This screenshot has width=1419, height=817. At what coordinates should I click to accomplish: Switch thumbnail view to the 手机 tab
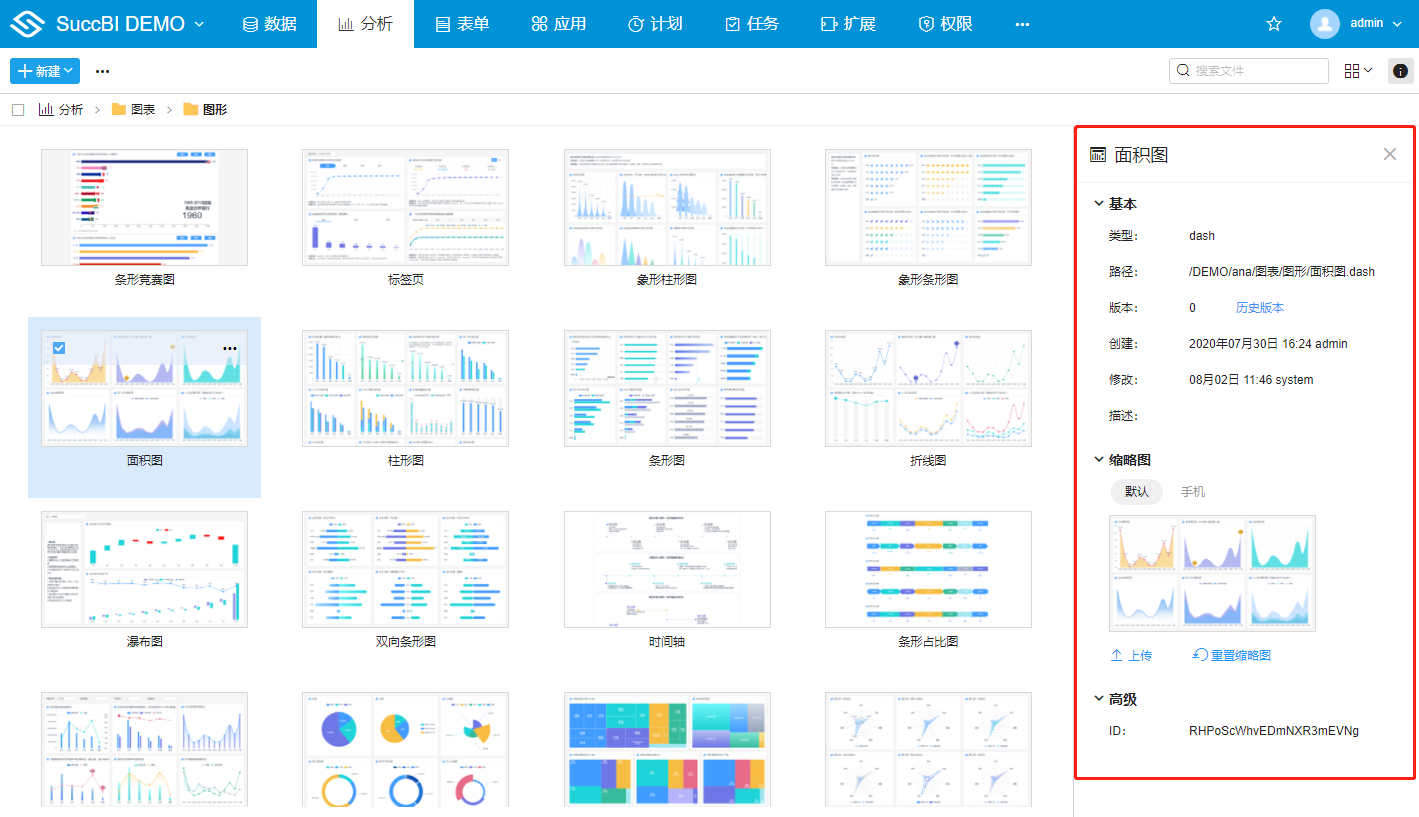tap(1192, 491)
